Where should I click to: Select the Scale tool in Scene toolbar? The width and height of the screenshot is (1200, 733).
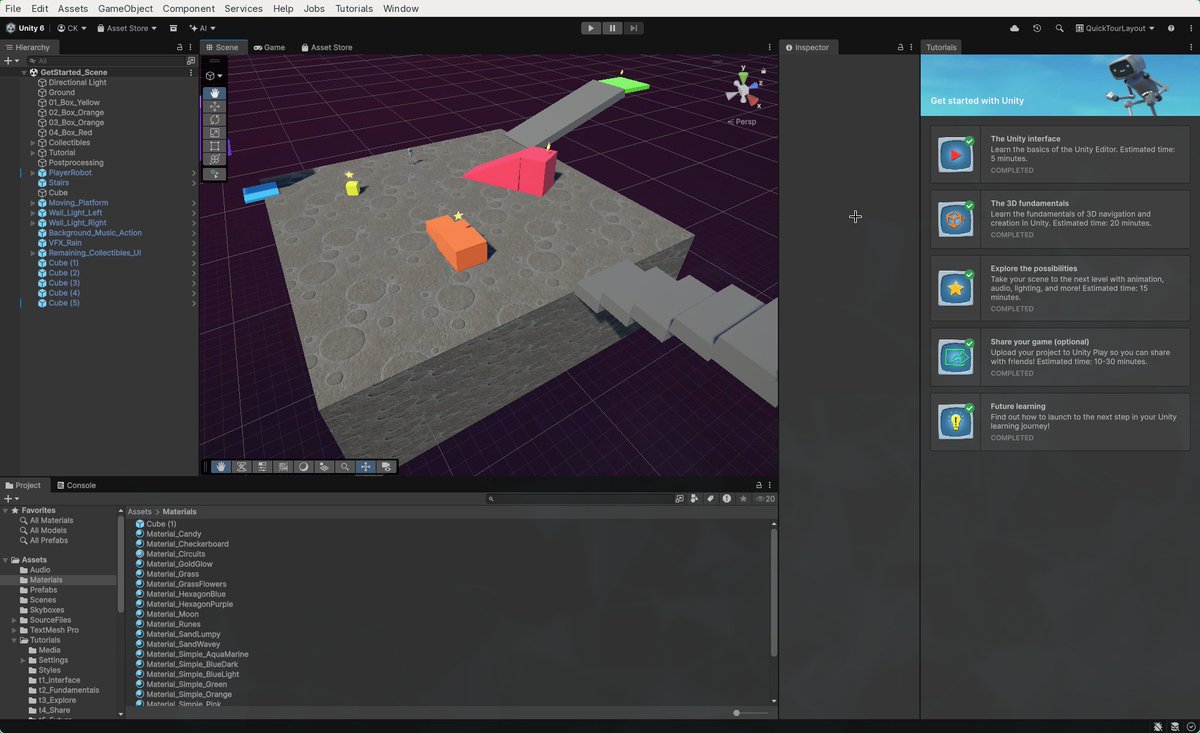click(214, 133)
